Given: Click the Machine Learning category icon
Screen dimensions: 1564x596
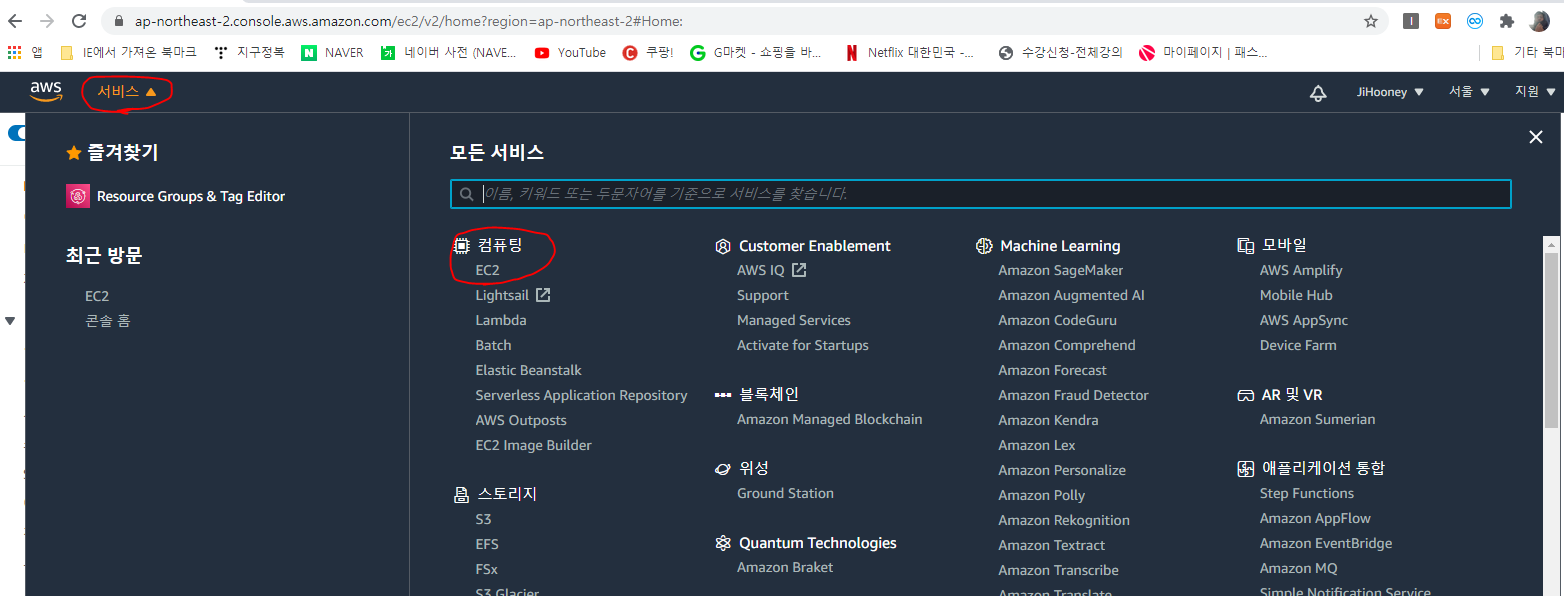Looking at the screenshot, I should coord(984,246).
